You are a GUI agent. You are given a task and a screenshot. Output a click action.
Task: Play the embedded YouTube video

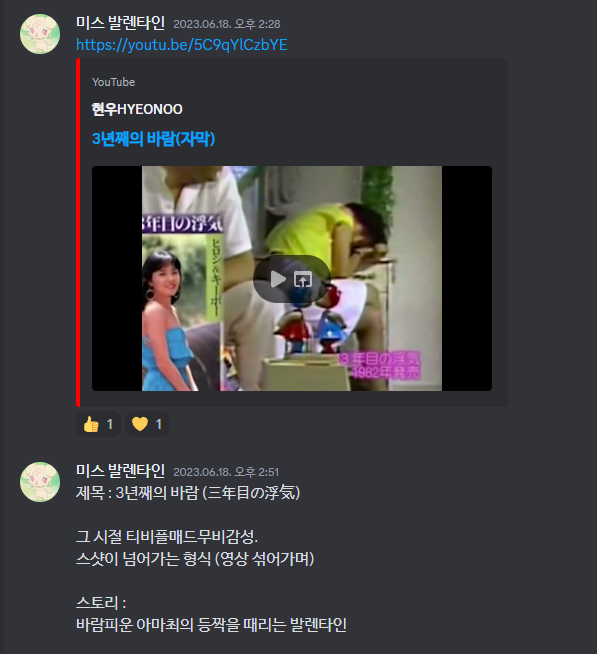[278, 279]
